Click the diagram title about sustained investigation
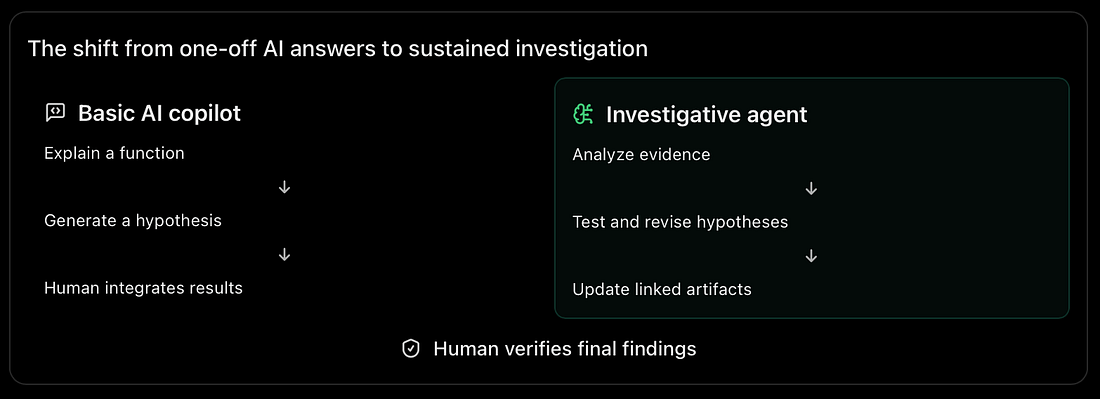1100x399 pixels. tap(337, 49)
